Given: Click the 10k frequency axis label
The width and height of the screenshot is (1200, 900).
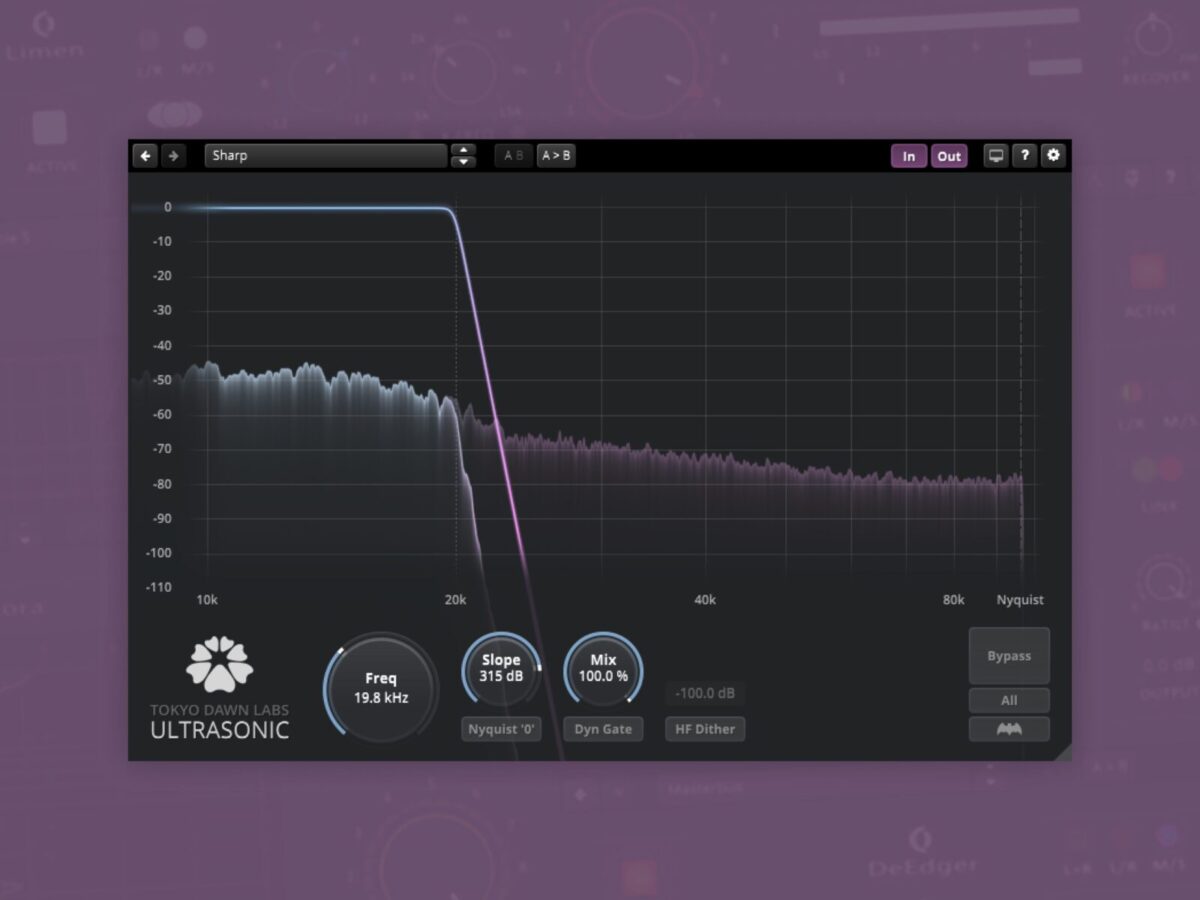Looking at the screenshot, I should point(207,600).
